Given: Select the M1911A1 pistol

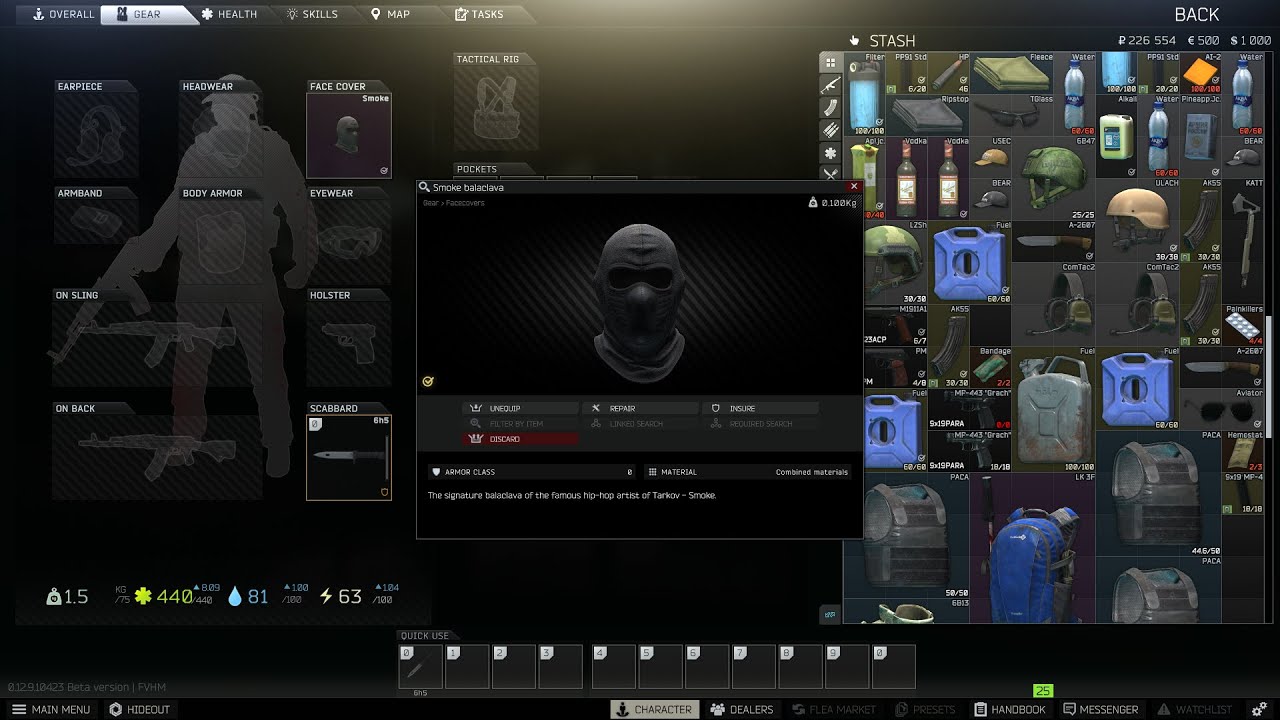Looking at the screenshot, I should 896,325.
